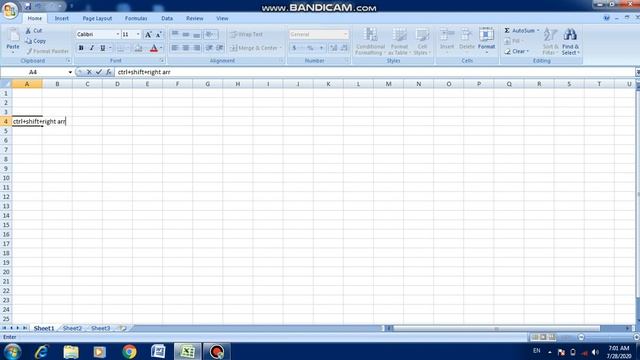This screenshot has height=360, width=640.
Task: Open the Format cells dropdown
Action: click(487, 40)
